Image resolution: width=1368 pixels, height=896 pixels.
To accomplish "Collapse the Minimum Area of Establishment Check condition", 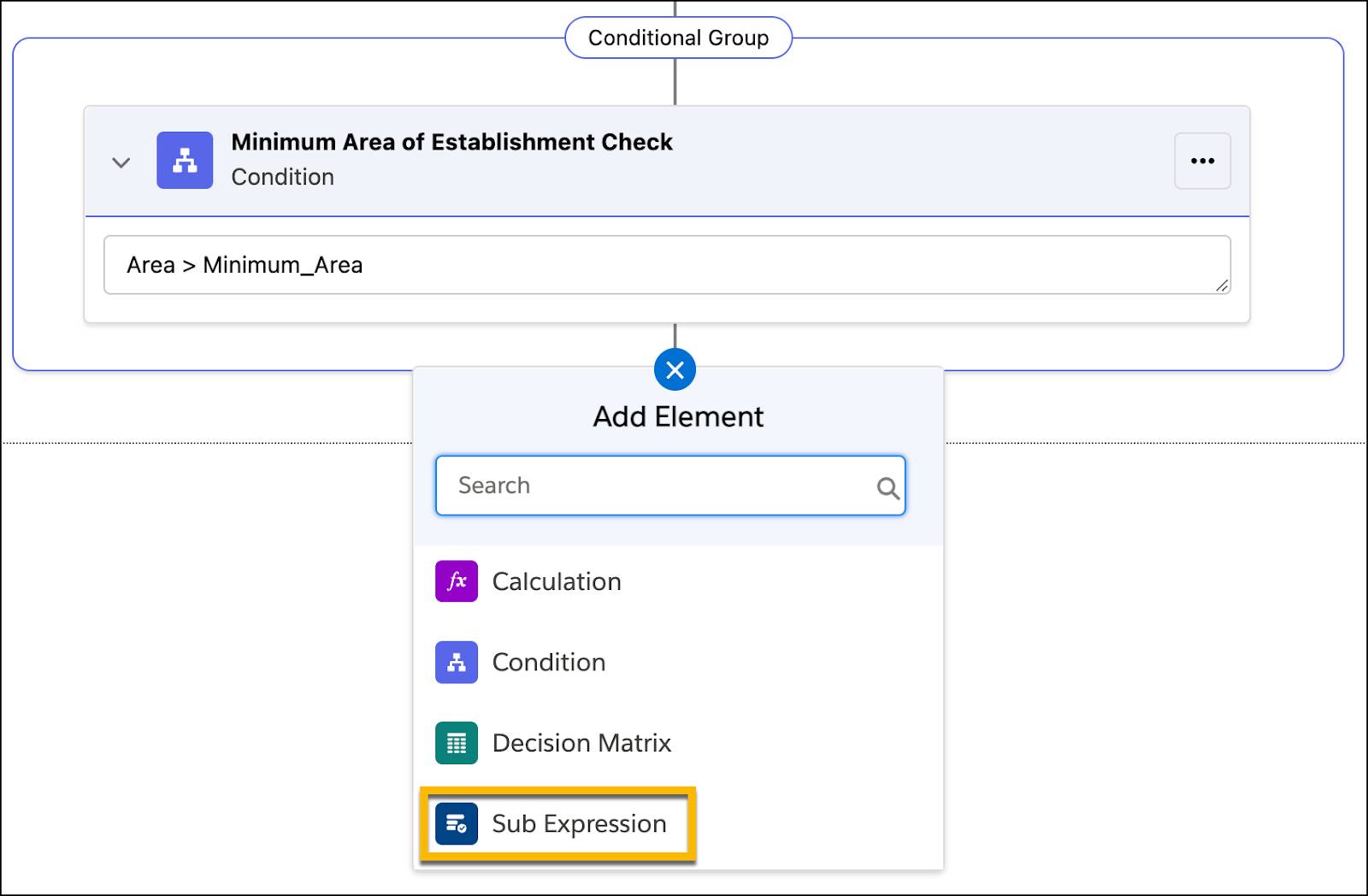I will 121,162.
